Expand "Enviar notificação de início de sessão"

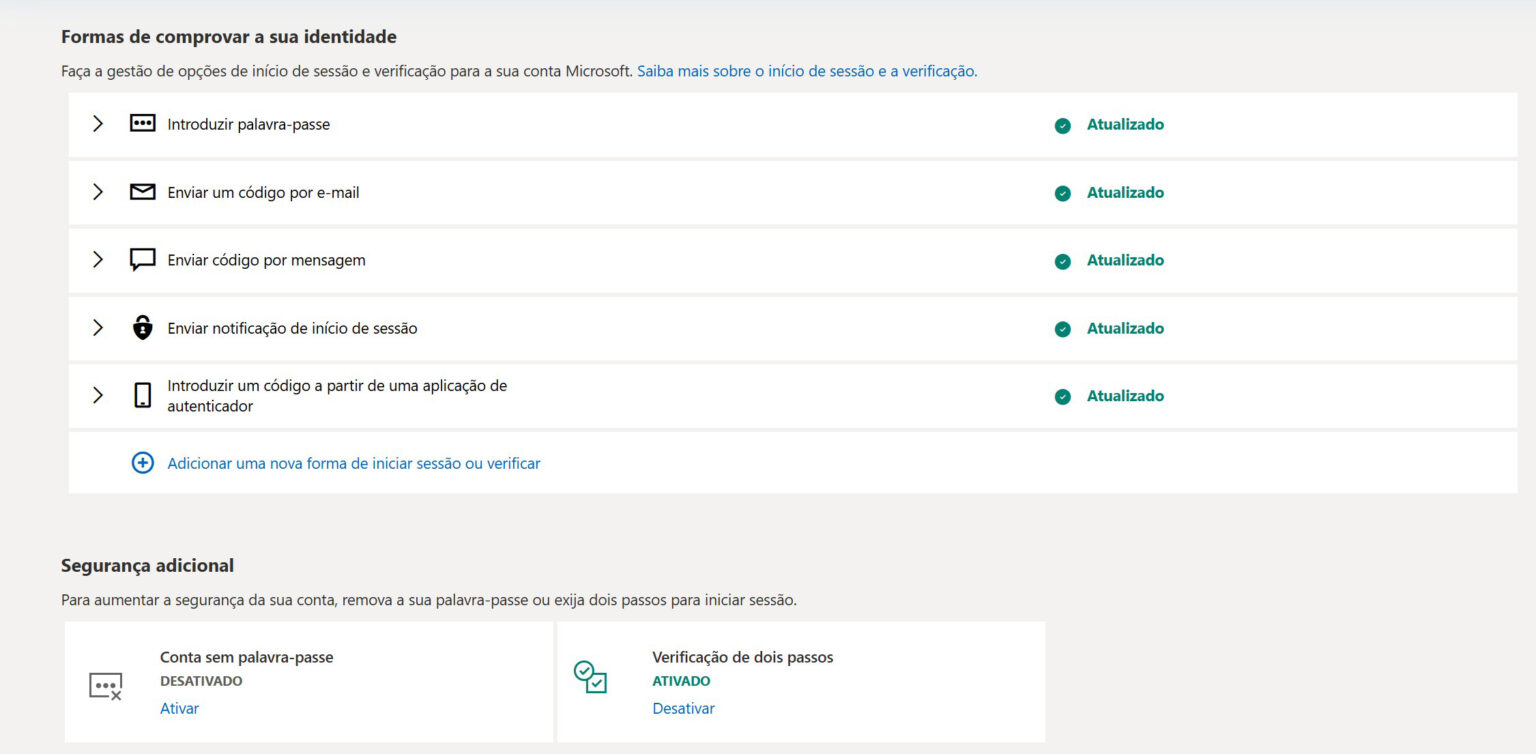point(97,327)
